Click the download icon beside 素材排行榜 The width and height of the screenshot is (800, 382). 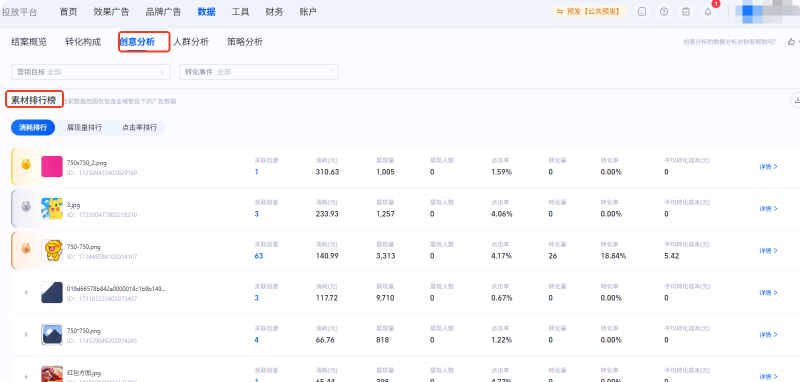[795, 100]
